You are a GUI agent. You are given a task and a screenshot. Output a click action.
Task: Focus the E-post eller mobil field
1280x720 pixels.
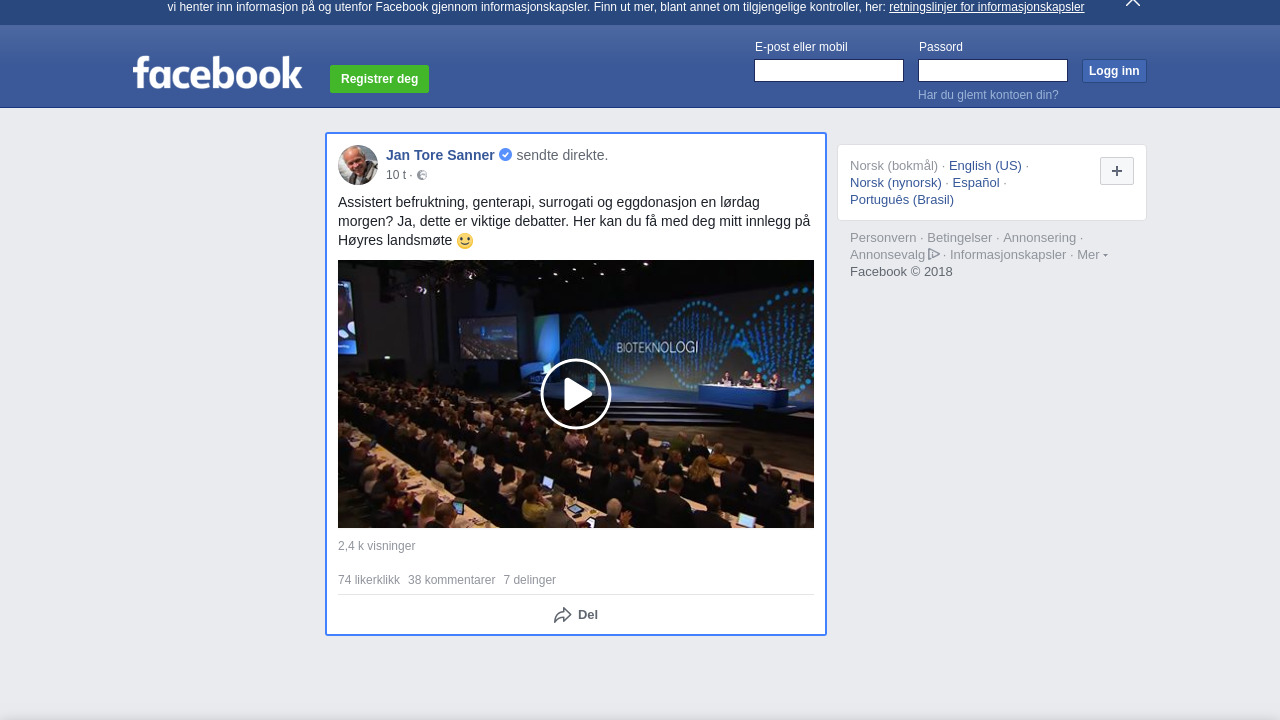point(829,71)
